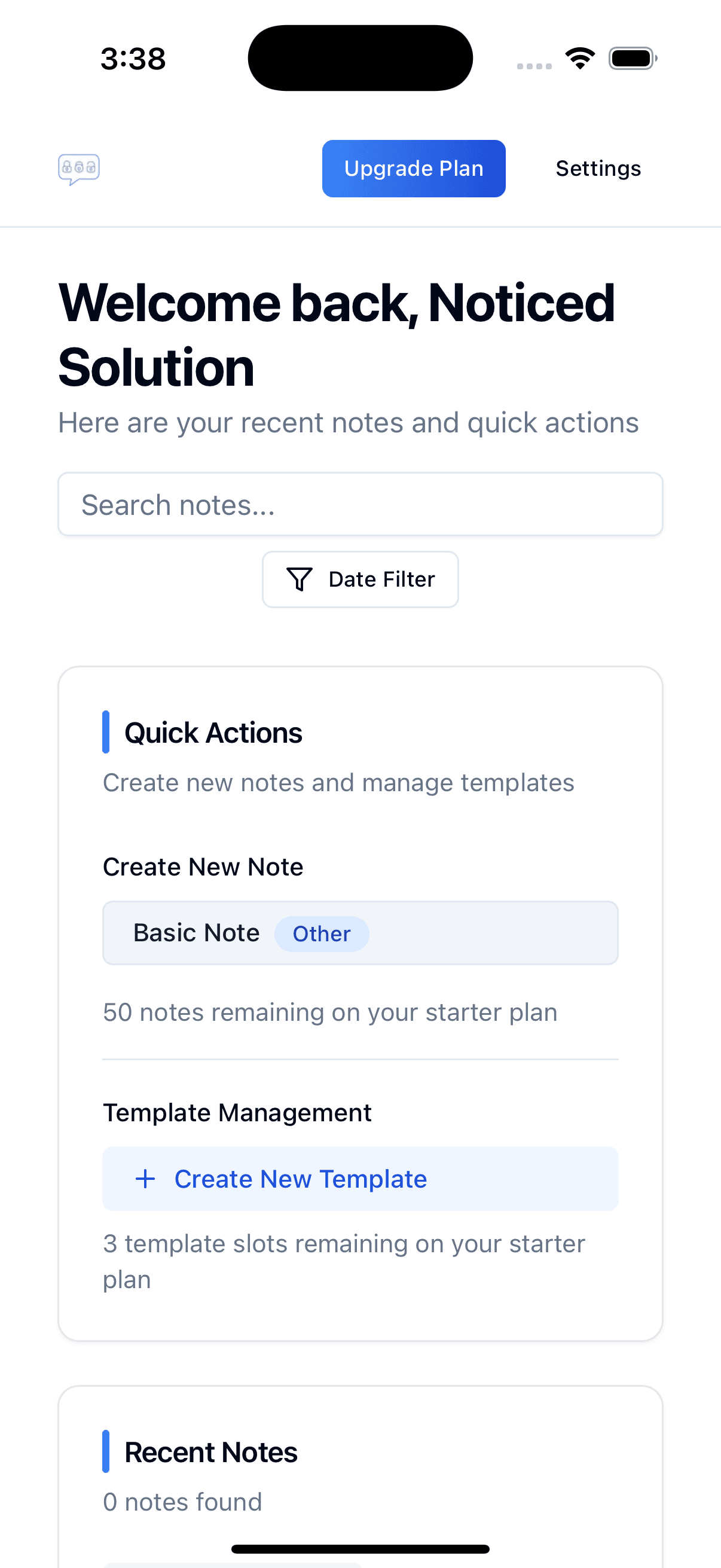Open Settings from the top bar
Screen dimensions: 721x1568
598,169
